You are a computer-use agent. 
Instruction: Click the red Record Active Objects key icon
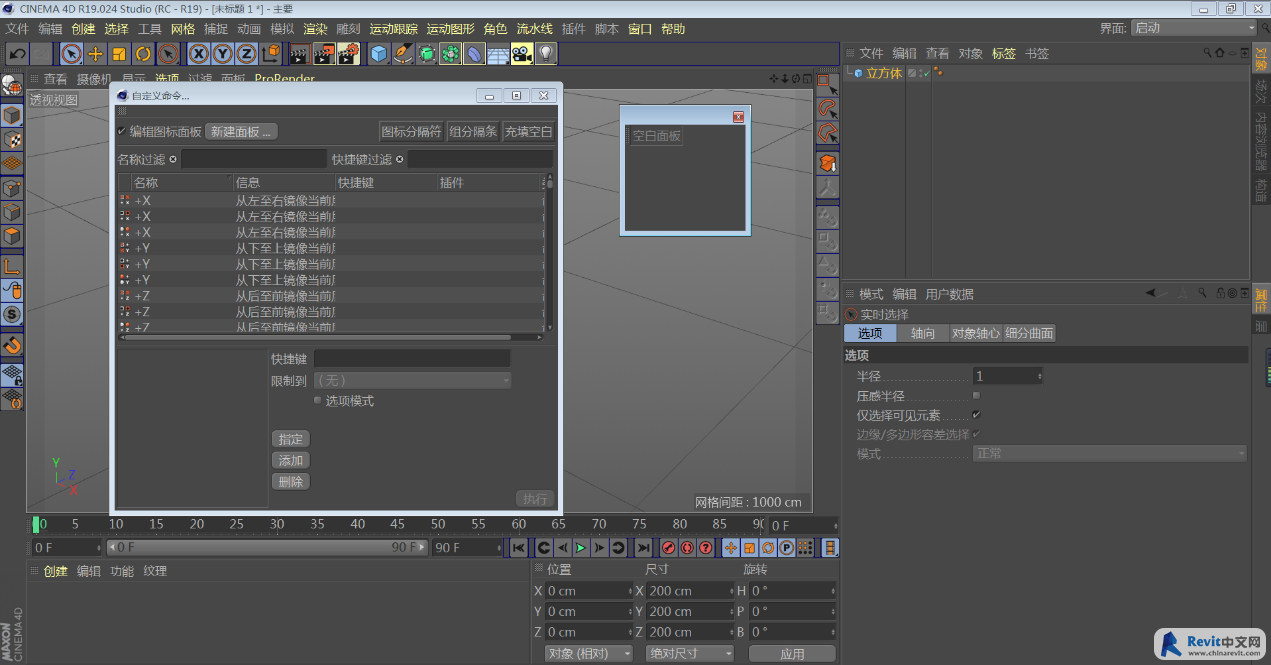[x=669, y=548]
